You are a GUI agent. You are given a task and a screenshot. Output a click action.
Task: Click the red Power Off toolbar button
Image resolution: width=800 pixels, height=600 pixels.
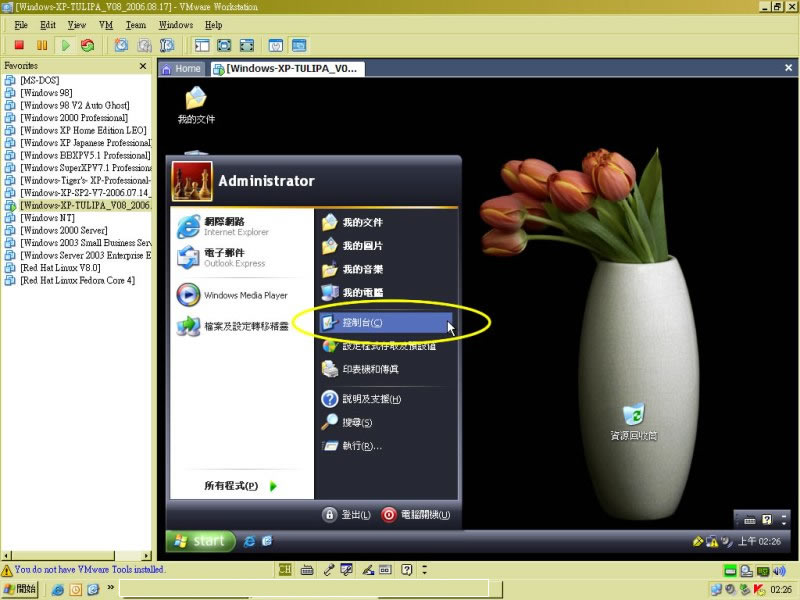click(19, 45)
